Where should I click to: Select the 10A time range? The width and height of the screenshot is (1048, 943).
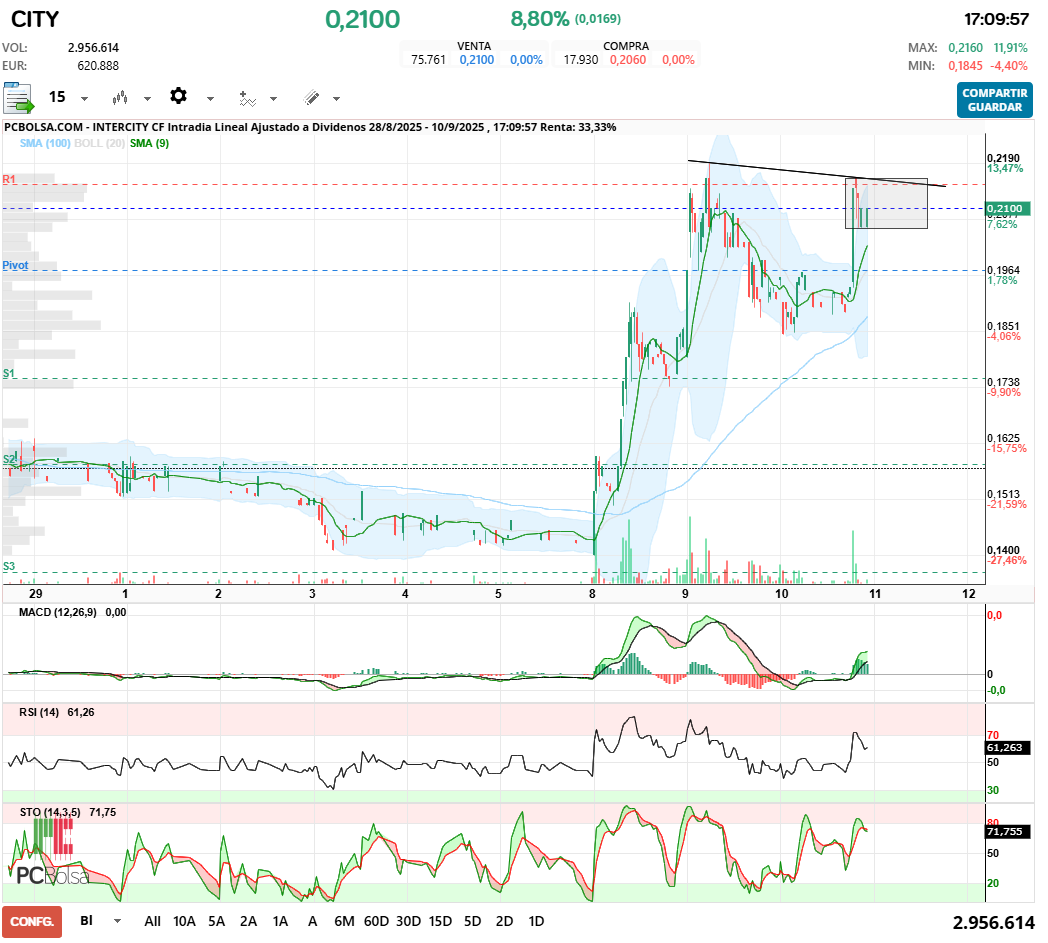pyautogui.click(x=184, y=922)
